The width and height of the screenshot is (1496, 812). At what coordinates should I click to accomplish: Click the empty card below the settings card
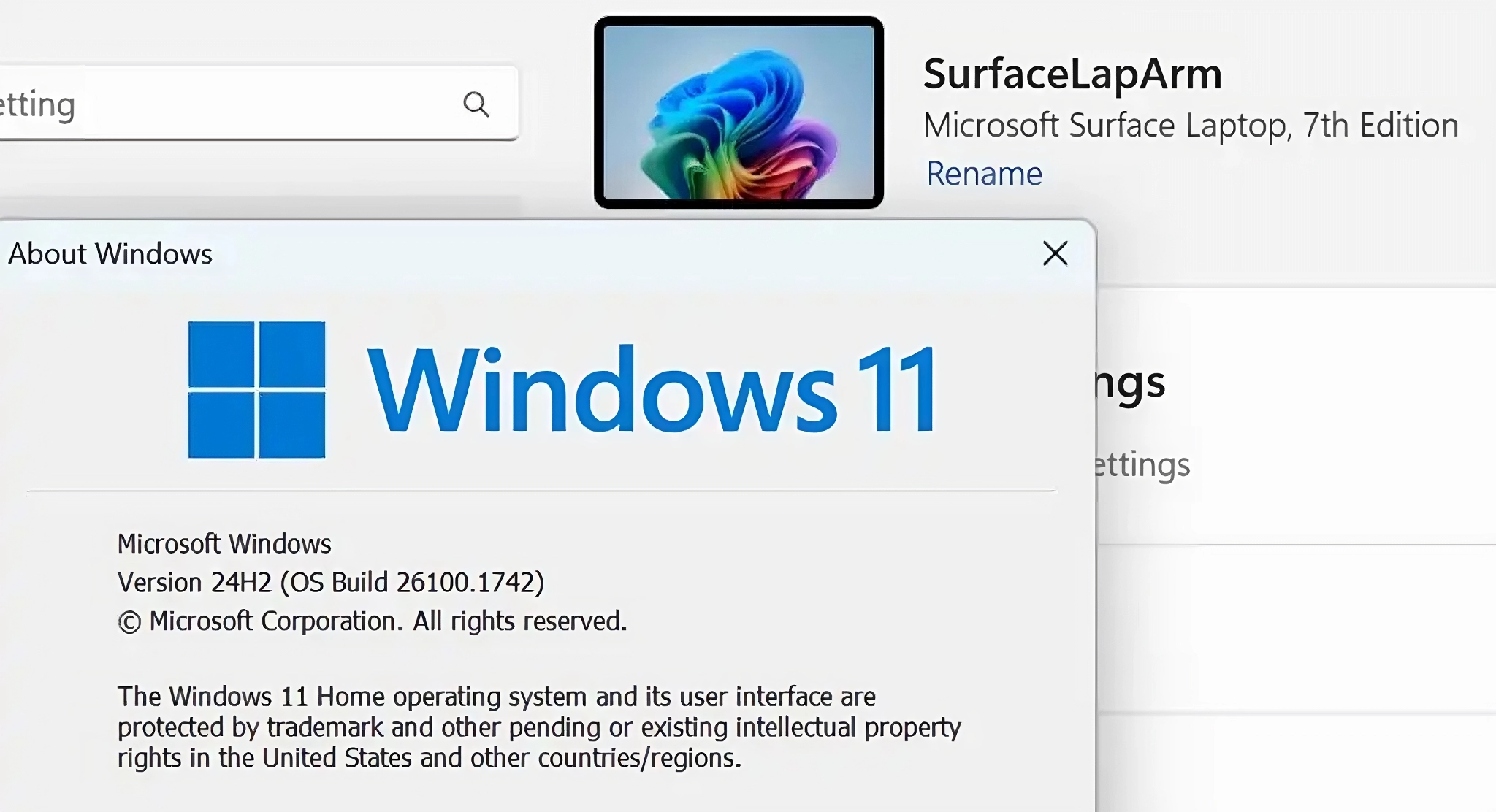1297,628
